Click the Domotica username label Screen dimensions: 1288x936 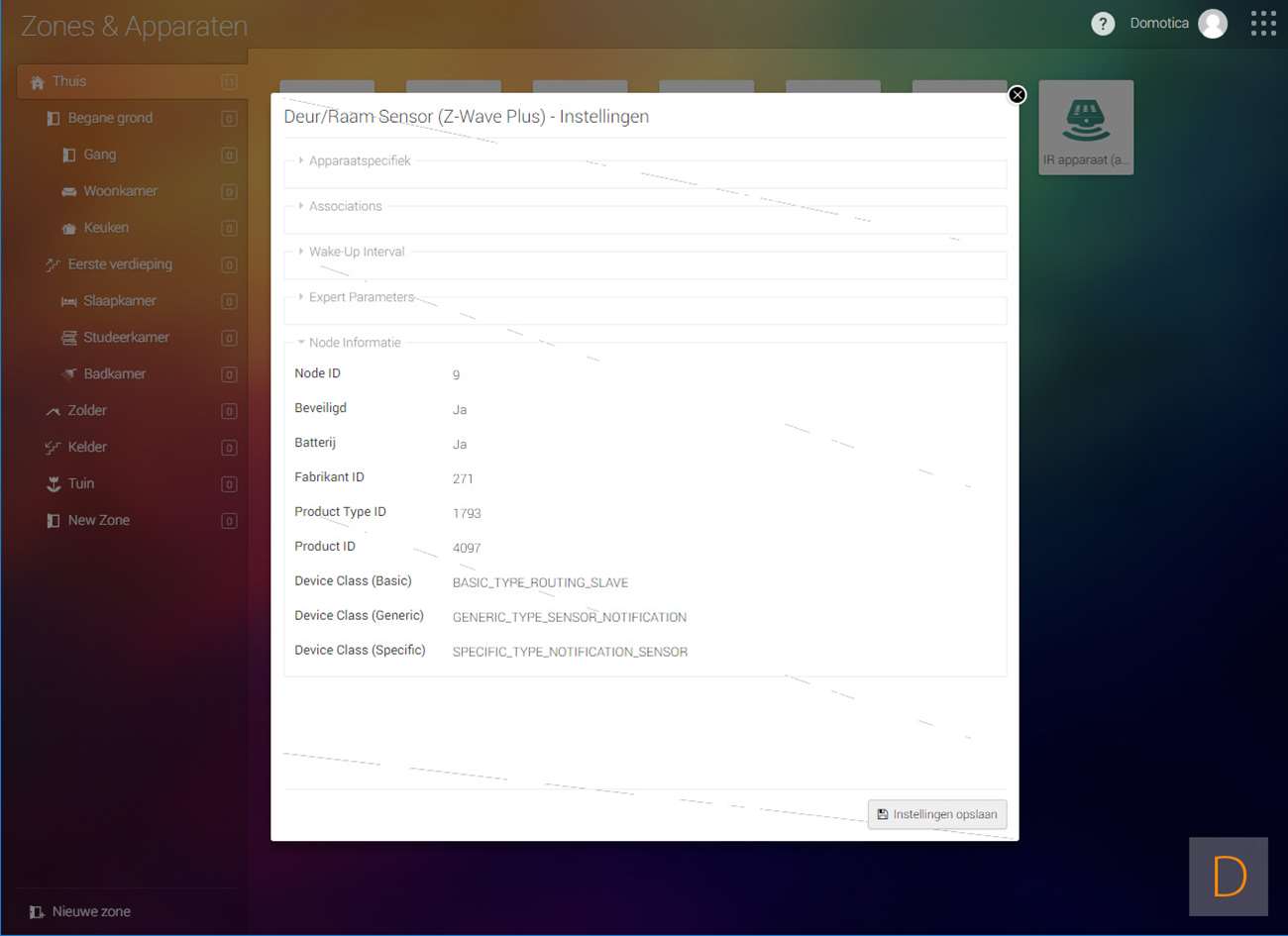pyautogui.click(x=1159, y=24)
